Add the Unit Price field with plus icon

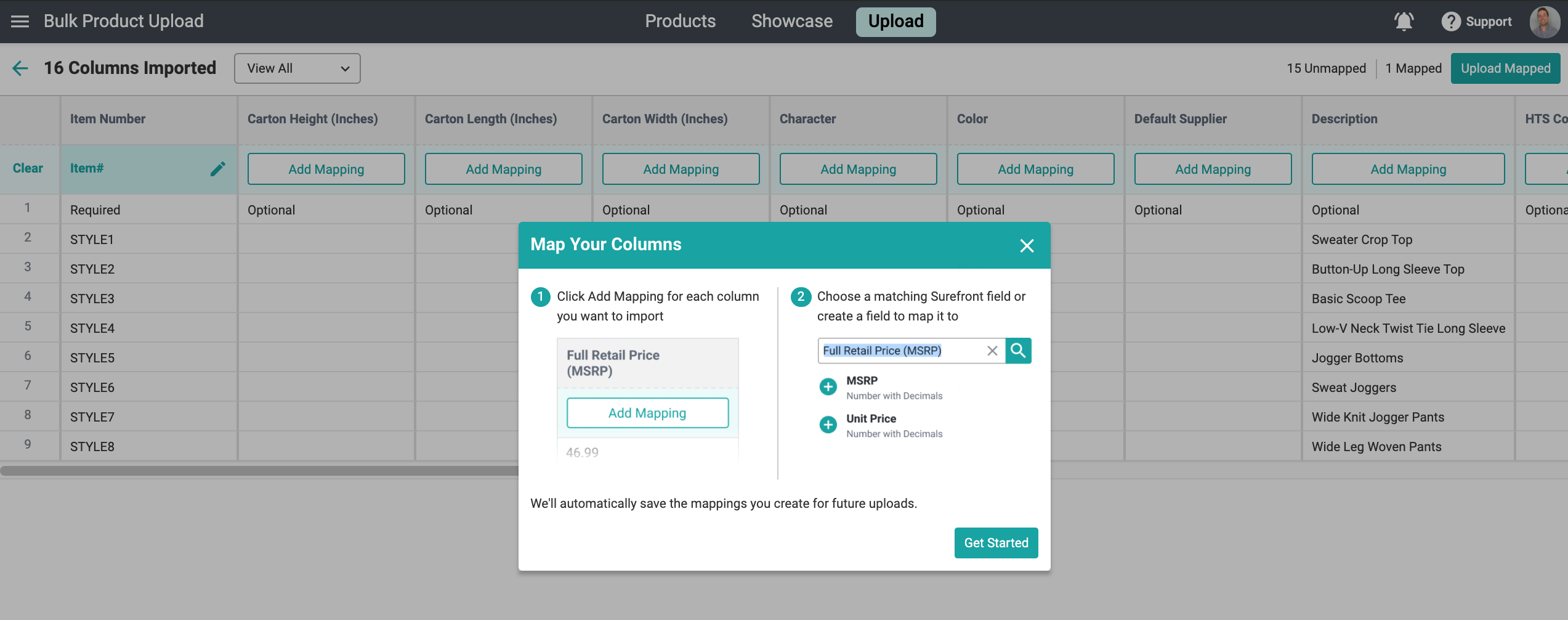tap(828, 425)
